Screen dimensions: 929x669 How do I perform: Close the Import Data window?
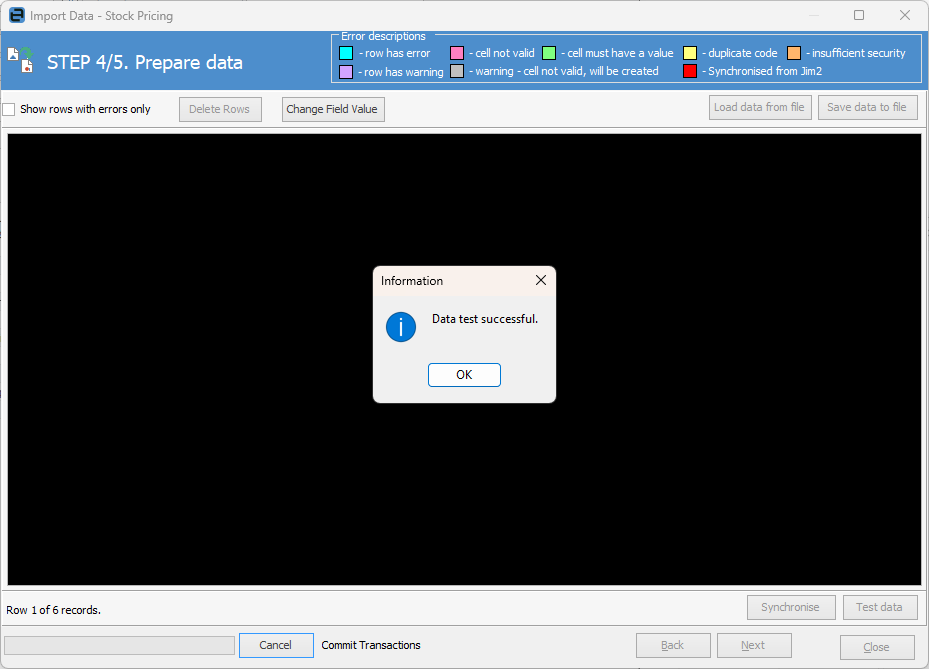904,15
